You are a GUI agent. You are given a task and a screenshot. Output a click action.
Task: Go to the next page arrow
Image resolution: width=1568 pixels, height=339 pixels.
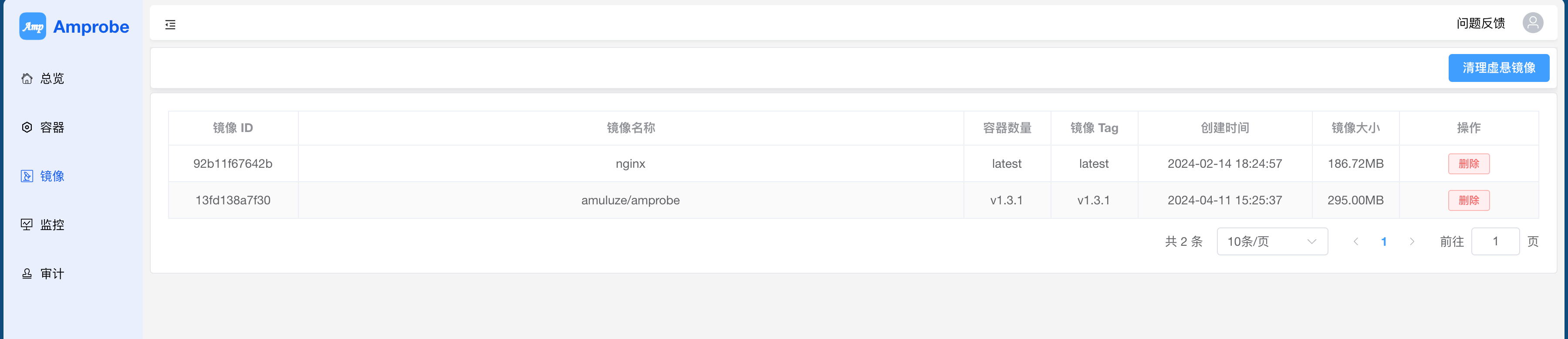[x=1412, y=242]
